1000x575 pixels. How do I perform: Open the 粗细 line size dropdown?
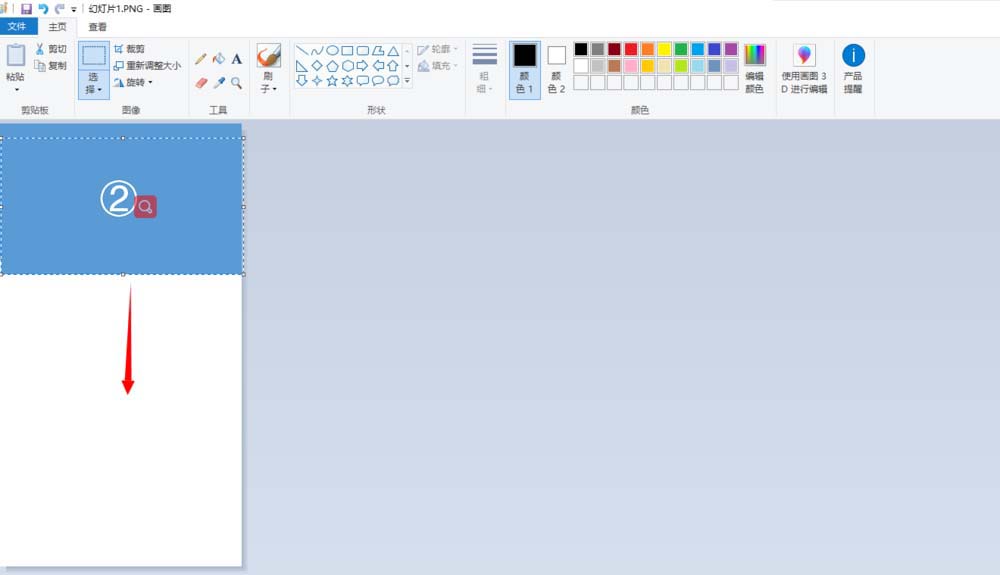click(485, 69)
